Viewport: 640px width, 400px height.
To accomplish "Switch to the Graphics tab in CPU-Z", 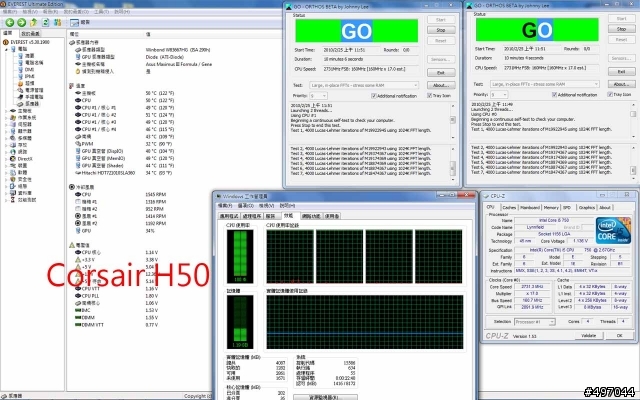I will tap(587, 208).
